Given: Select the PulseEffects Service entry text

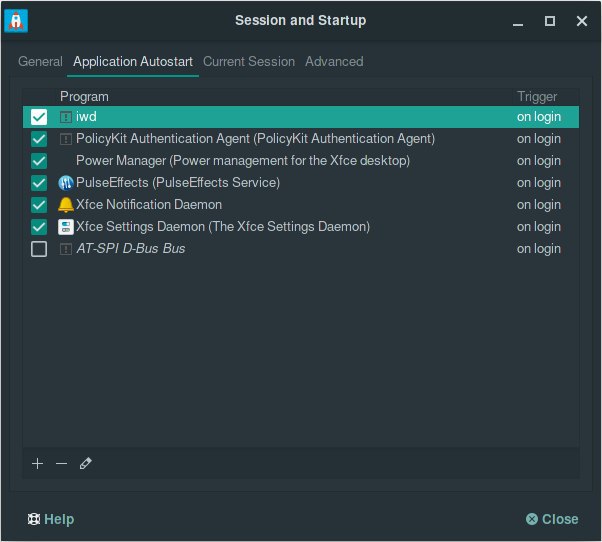Looking at the screenshot, I should pos(178,182).
